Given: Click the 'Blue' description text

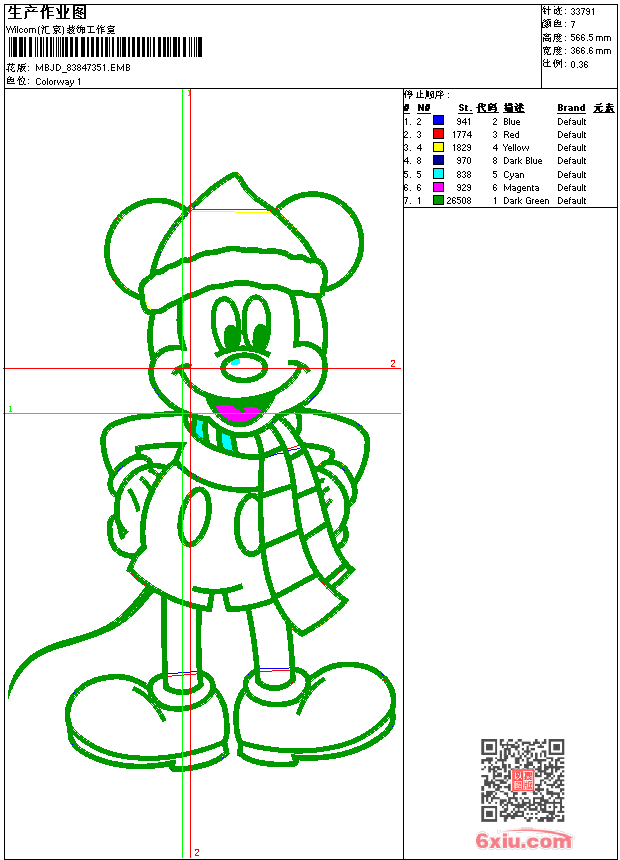Looking at the screenshot, I should [511, 122].
